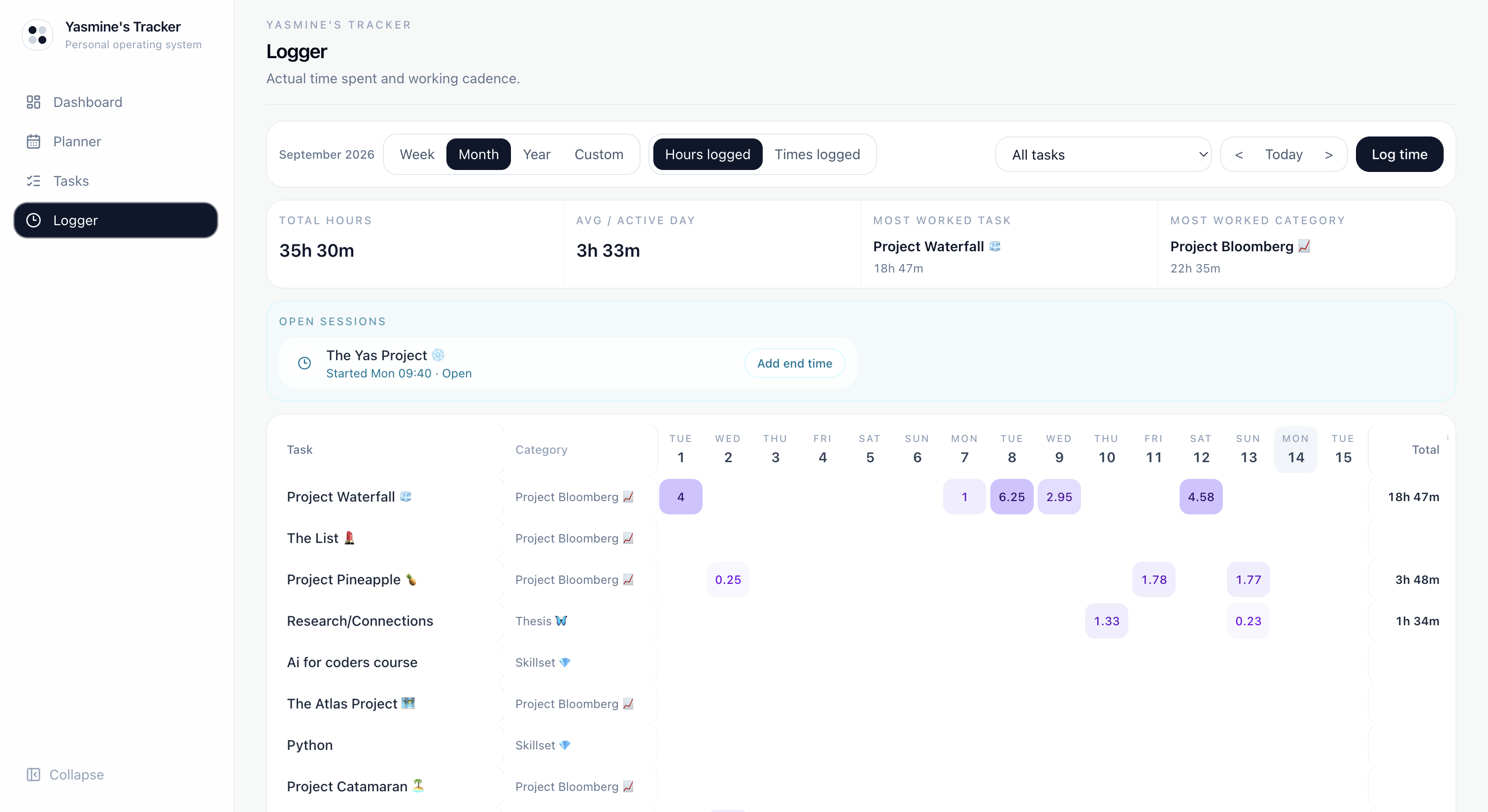Image resolution: width=1488 pixels, height=812 pixels.
Task: Select Logger in sidebar navigation
Action: [115, 220]
